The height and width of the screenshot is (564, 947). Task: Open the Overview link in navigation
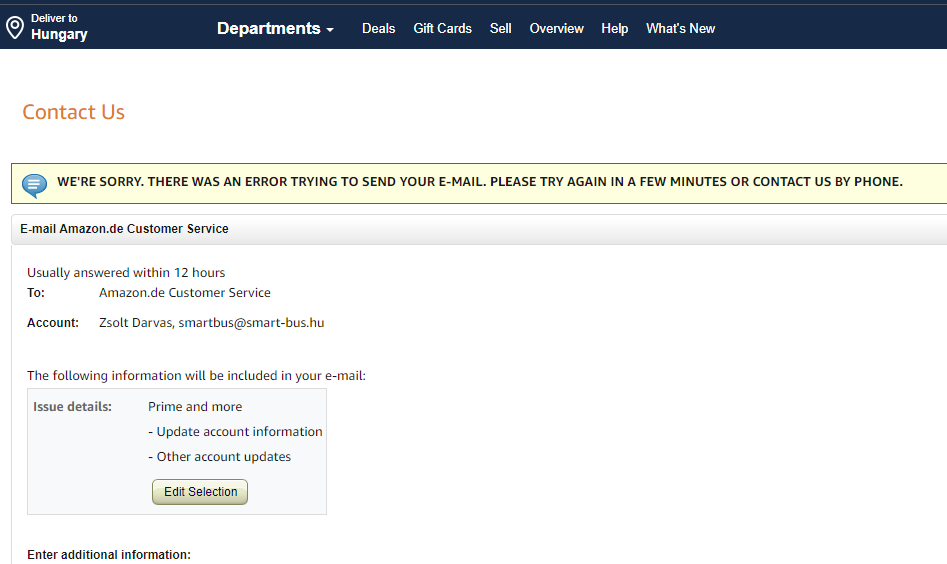(x=556, y=28)
